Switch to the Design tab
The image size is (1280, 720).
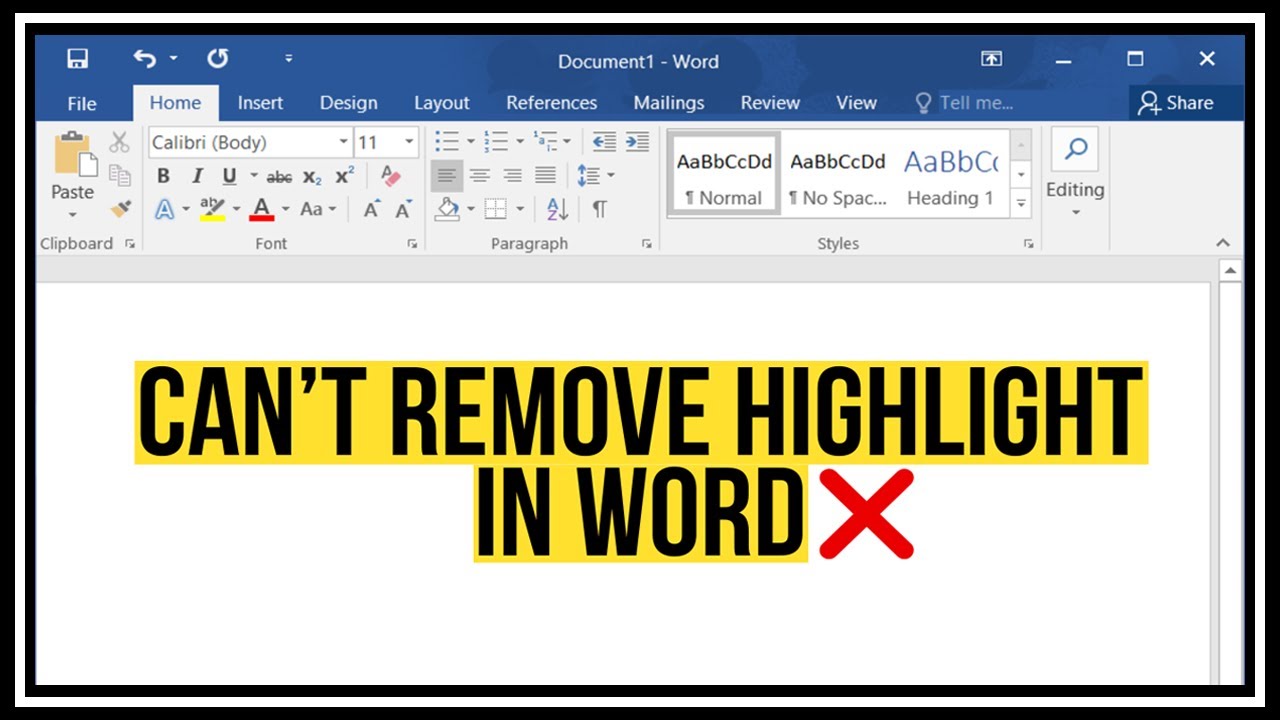pyautogui.click(x=349, y=103)
